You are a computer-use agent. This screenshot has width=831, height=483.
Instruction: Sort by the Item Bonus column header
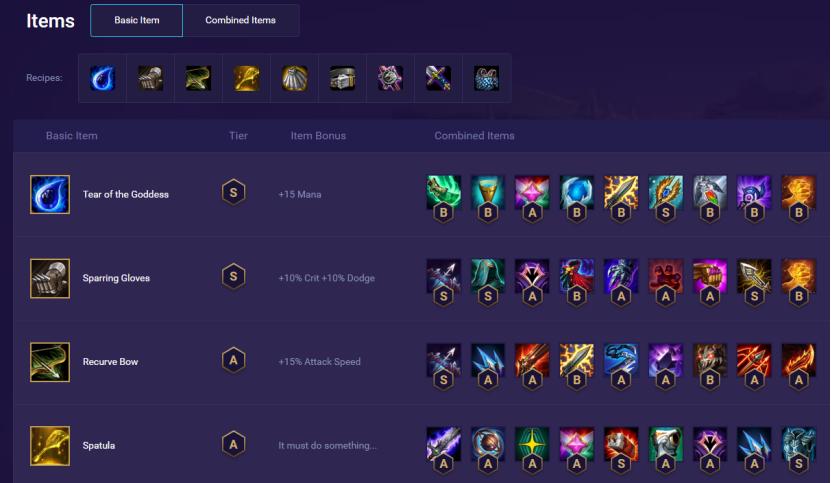(x=318, y=136)
